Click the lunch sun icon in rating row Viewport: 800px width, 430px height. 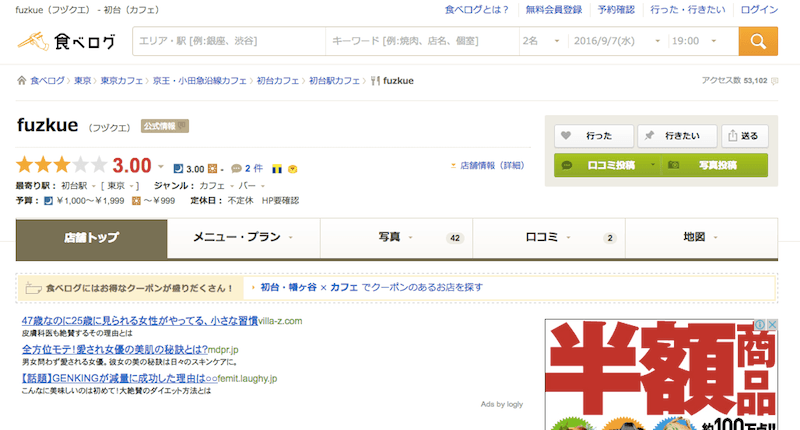212,169
